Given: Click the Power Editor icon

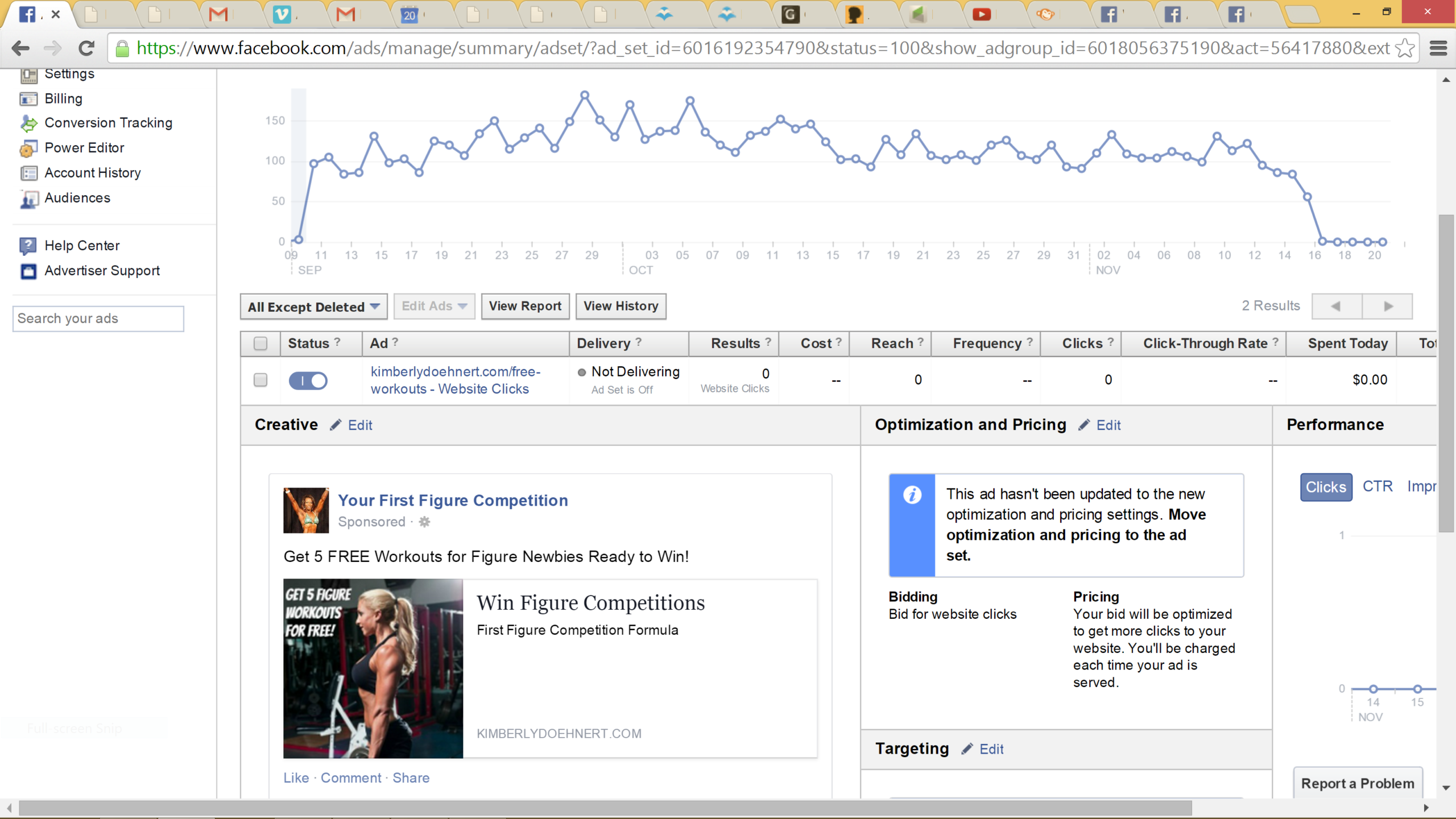Looking at the screenshot, I should (28, 148).
